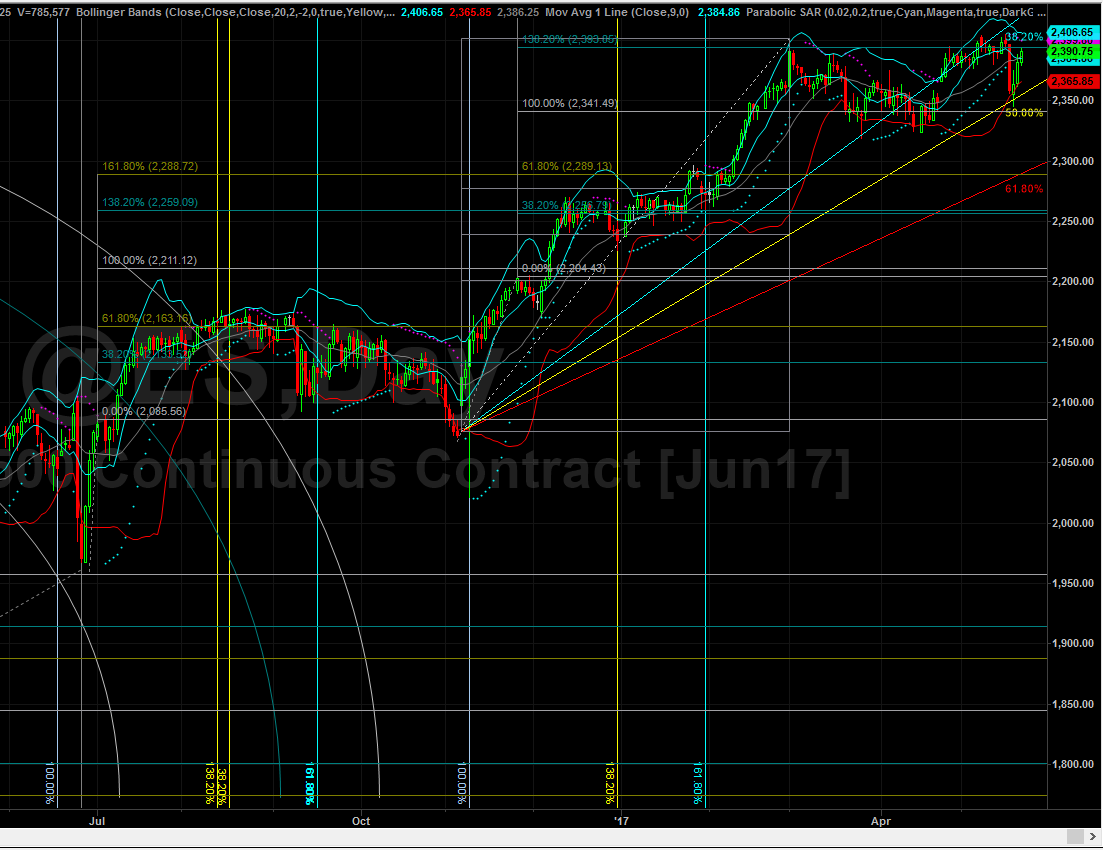Click the Oct label on time axis
1103x850 pixels.
(361, 821)
